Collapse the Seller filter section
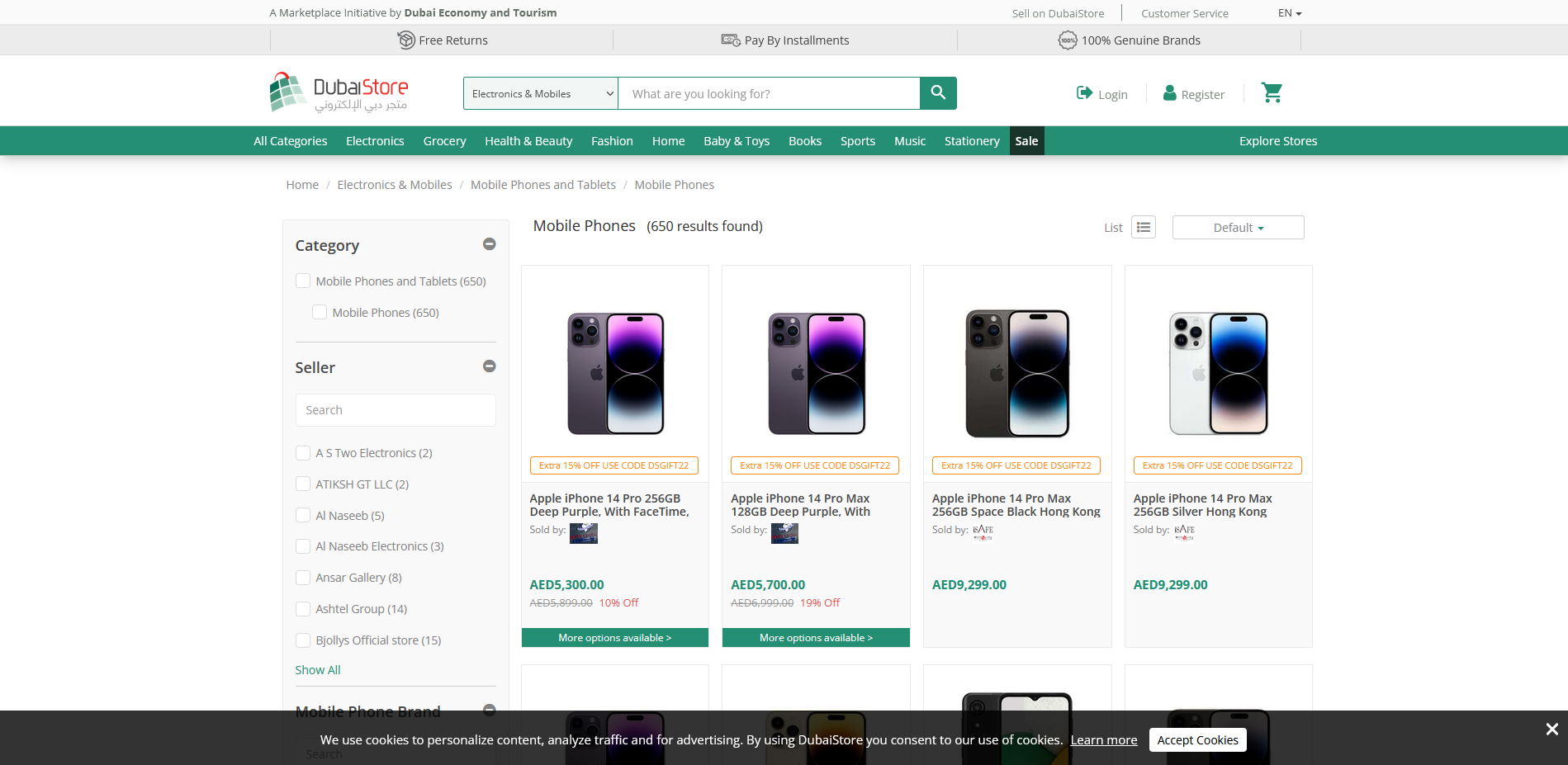1568x765 pixels. 490,366
